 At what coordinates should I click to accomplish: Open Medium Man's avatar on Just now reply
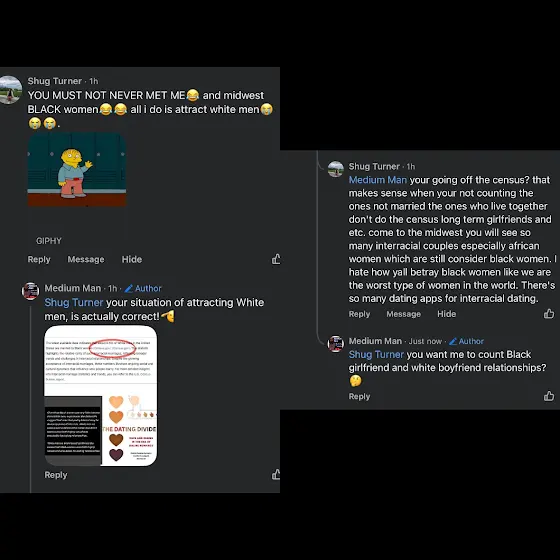point(336,344)
